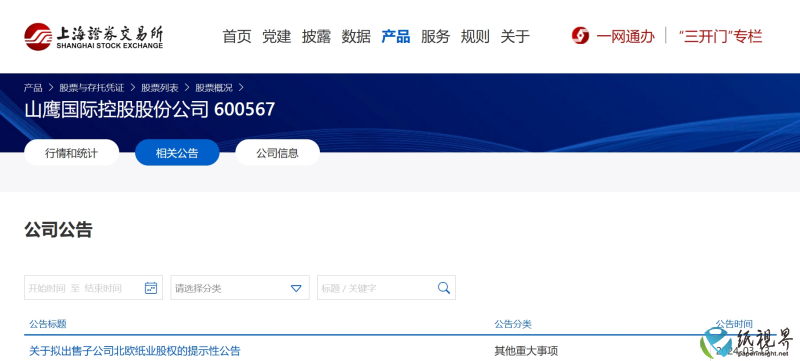Open the 披露 menu item
This screenshot has width=800, height=361.
tap(316, 37)
